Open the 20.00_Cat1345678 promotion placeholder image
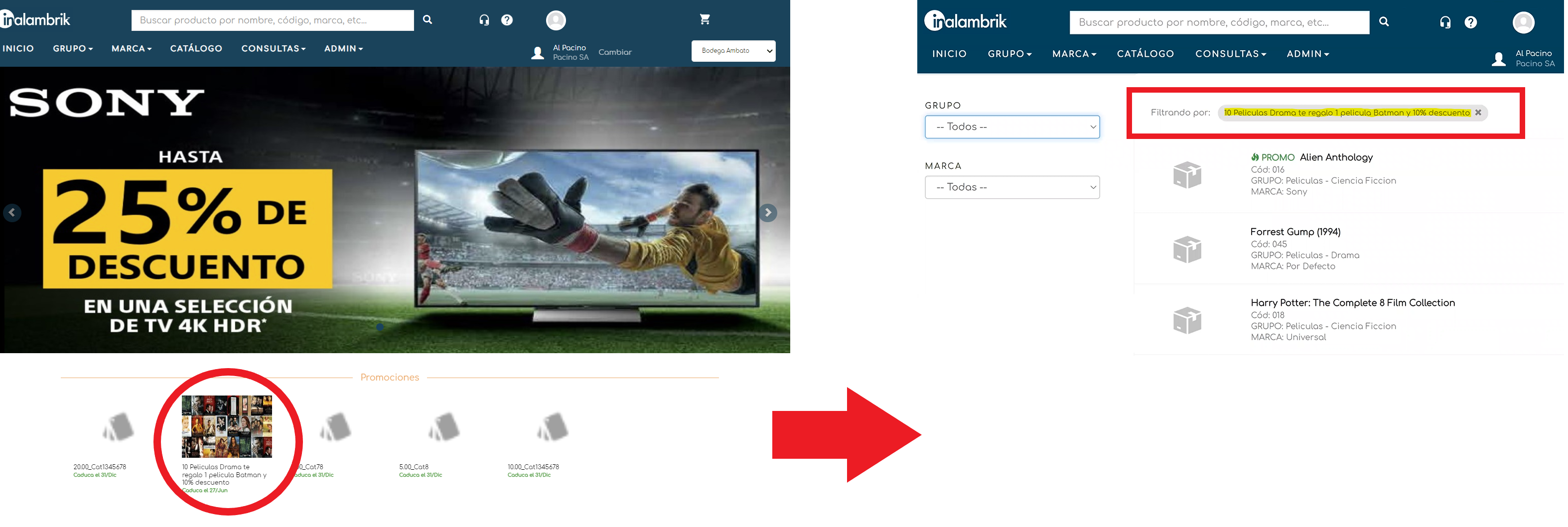 [x=118, y=426]
